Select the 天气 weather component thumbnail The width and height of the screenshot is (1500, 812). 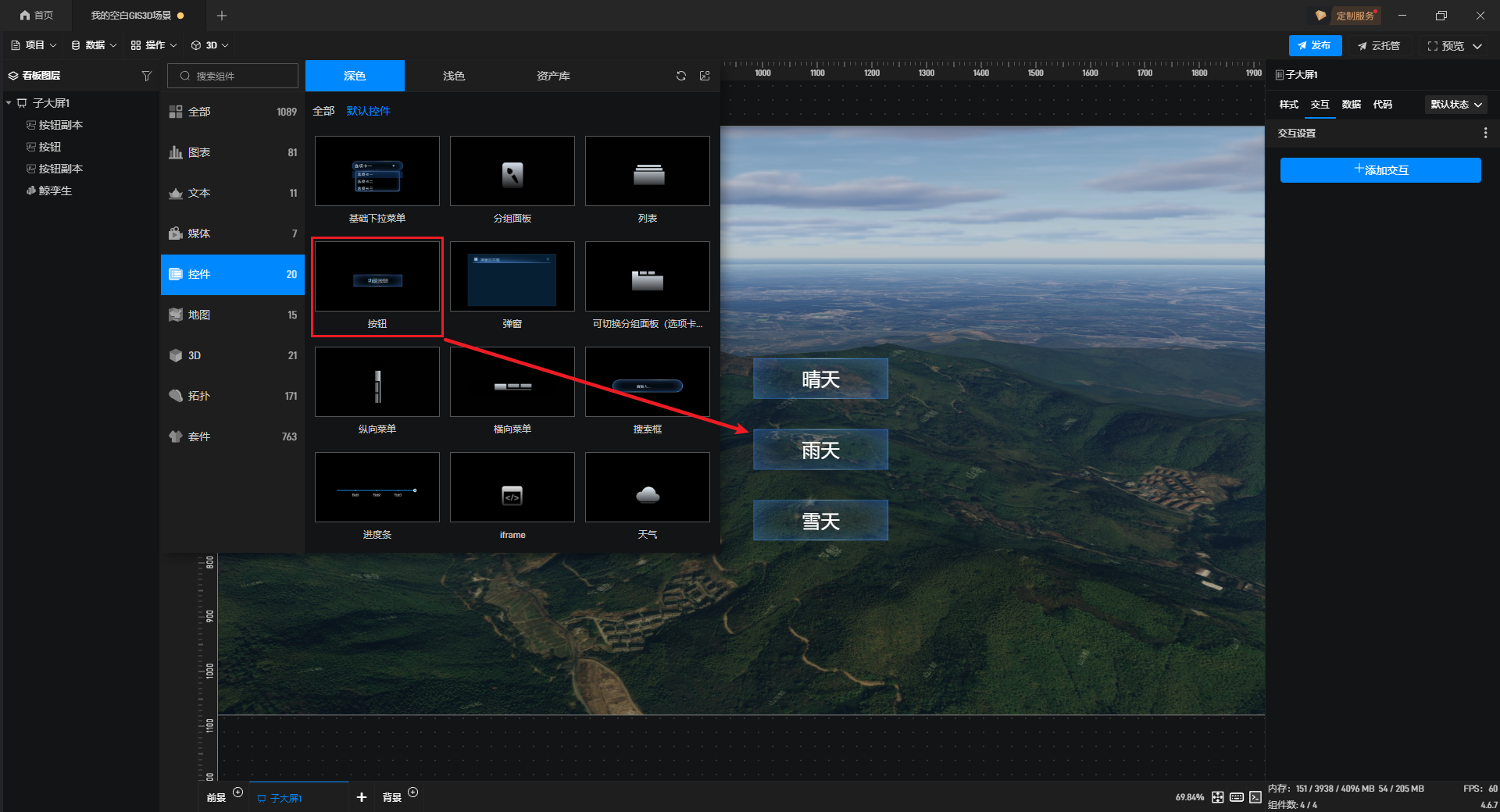click(x=647, y=487)
